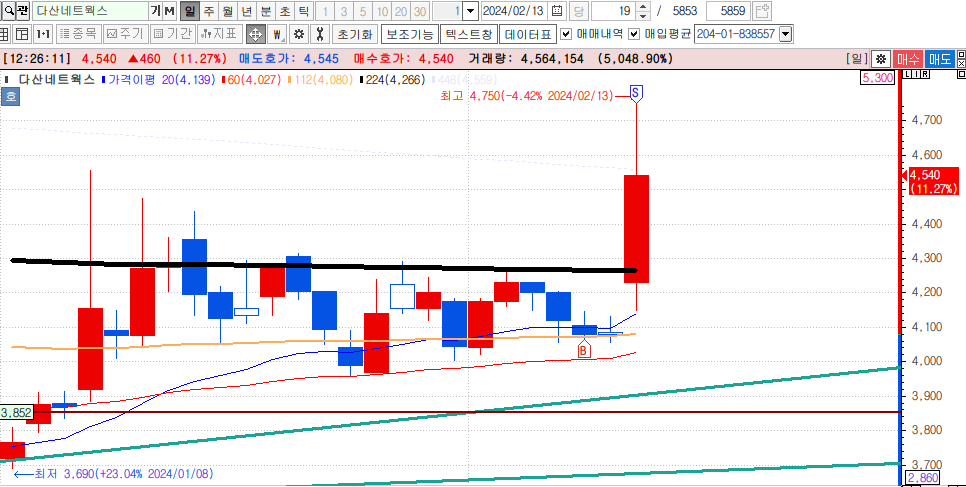
Task: Click the wrench tools icon
Action: click(319, 34)
